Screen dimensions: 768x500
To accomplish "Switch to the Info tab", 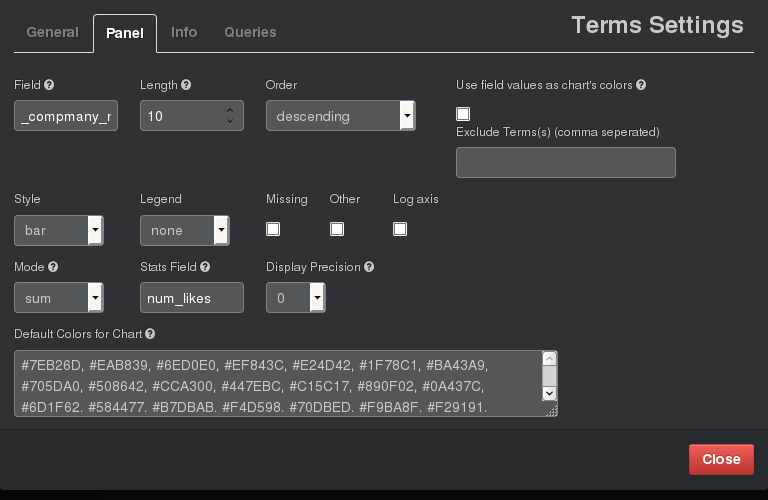I will [x=184, y=32].
